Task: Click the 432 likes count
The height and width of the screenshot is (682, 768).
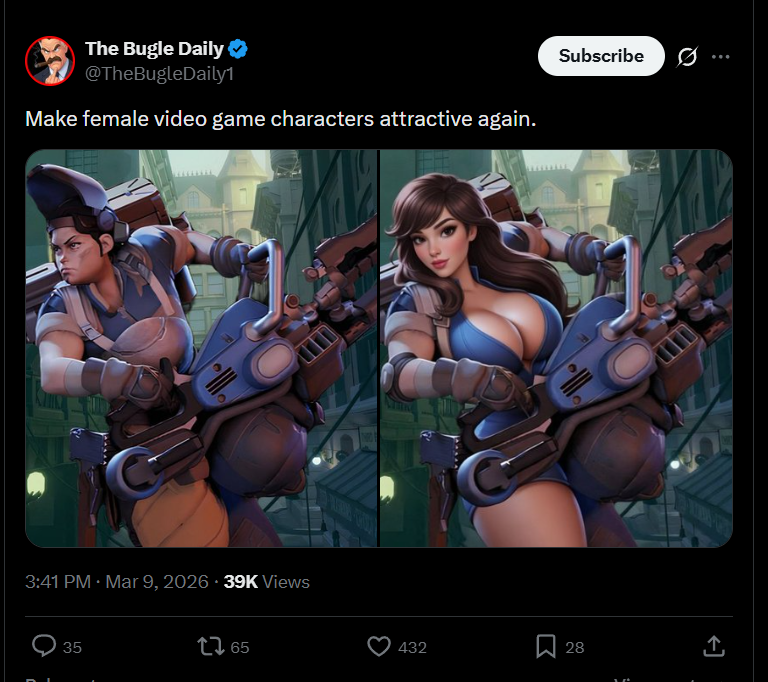Action: point(412,648)
